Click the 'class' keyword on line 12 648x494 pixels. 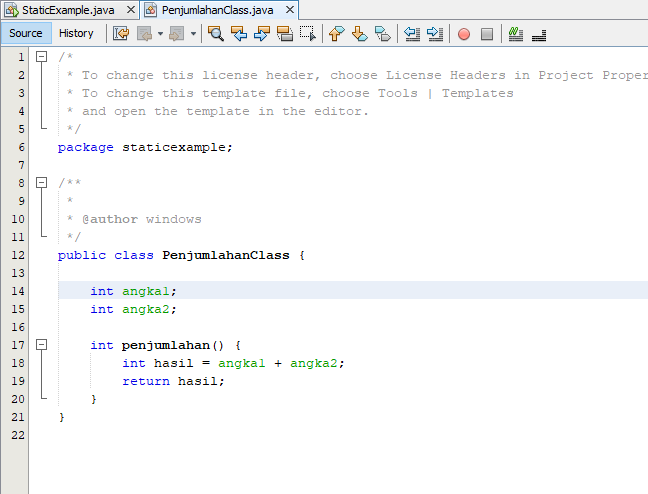(x=134, y=255)
